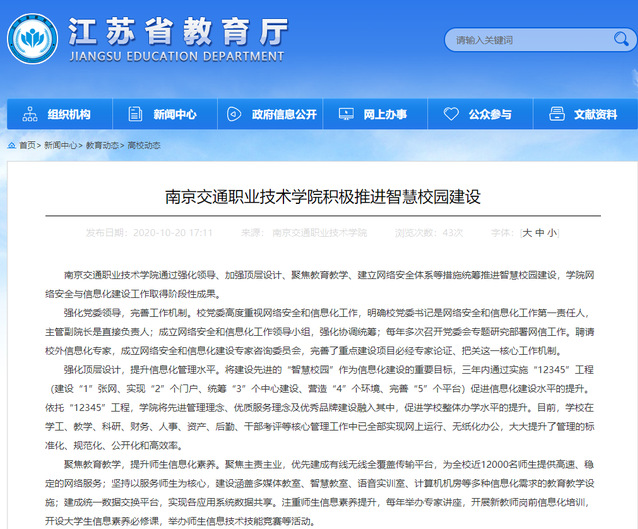Click the 公众参与 heart icon
The height and width of the screenshot is (529, 638).
(451, 114)
